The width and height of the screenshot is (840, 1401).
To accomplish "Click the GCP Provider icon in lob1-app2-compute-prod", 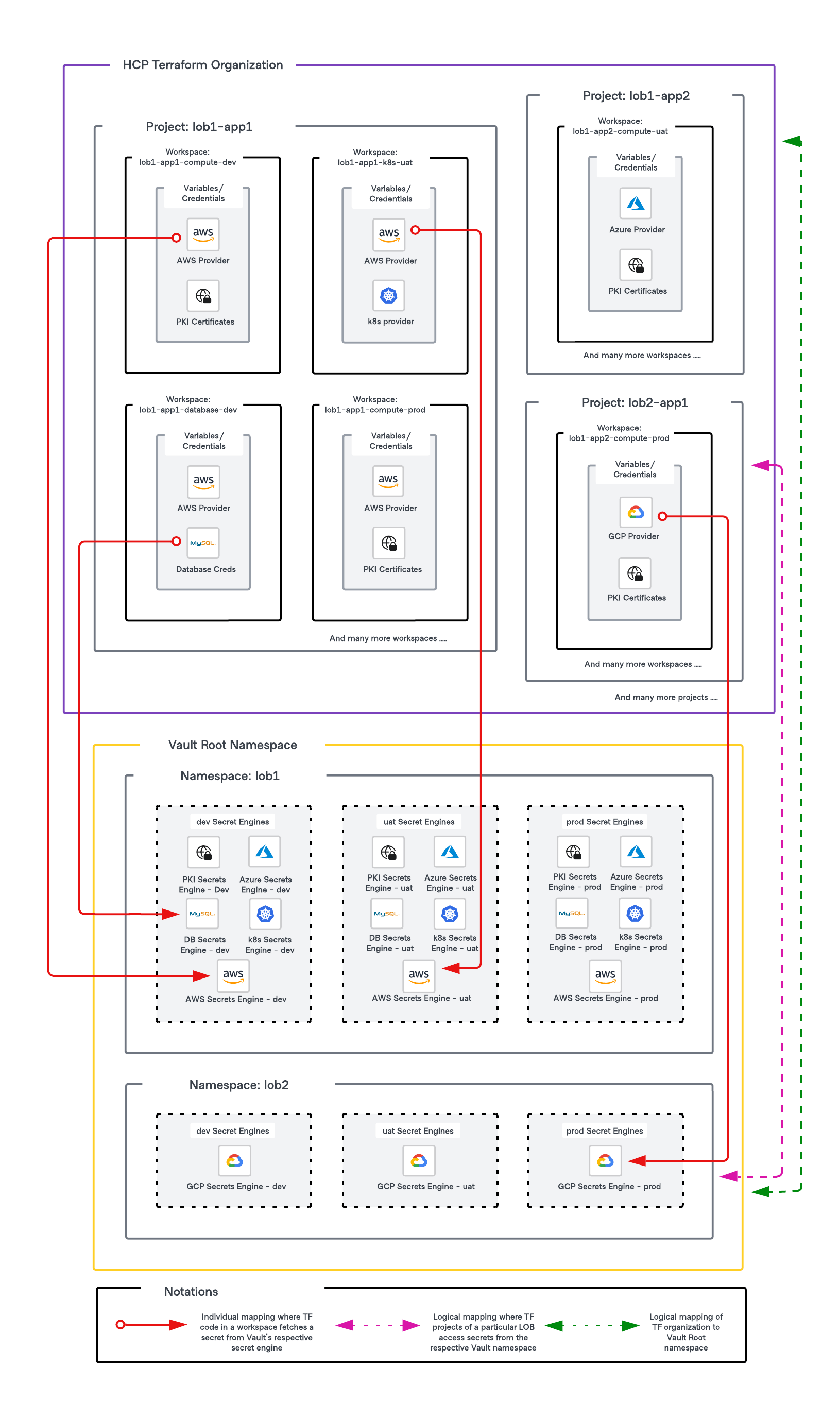I will [635, 512].
